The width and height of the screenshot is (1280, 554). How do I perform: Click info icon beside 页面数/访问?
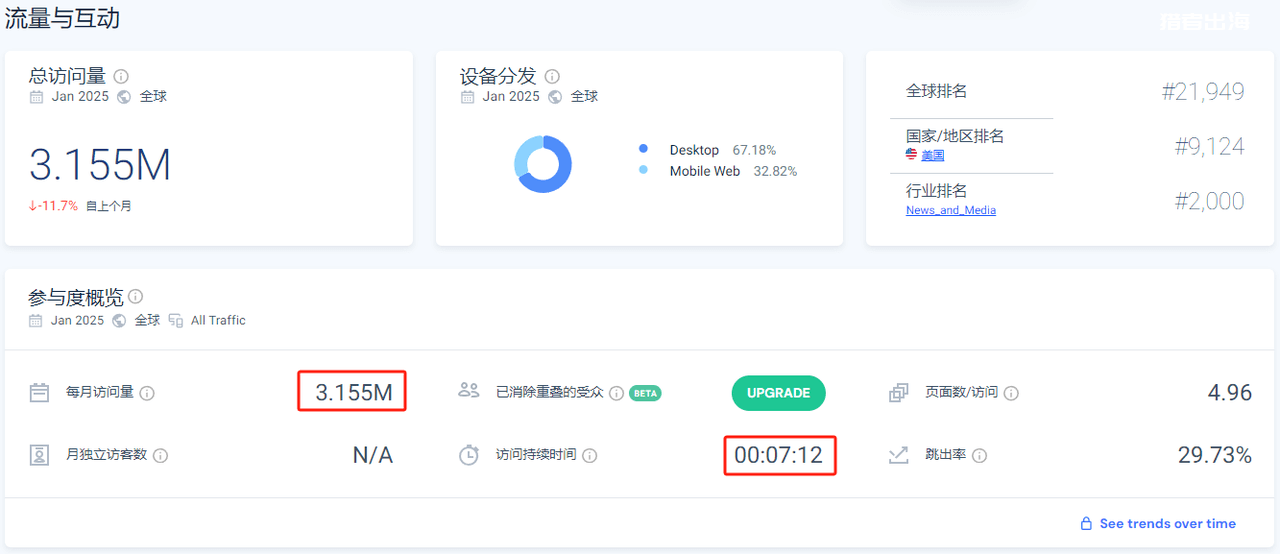(x=1011, y=393)
